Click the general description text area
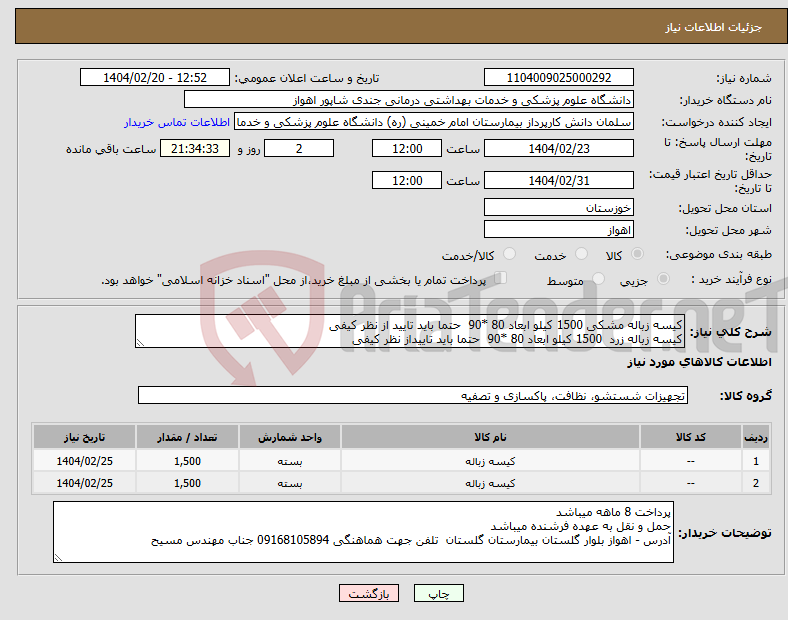788x620 pixels. [410, 331]
